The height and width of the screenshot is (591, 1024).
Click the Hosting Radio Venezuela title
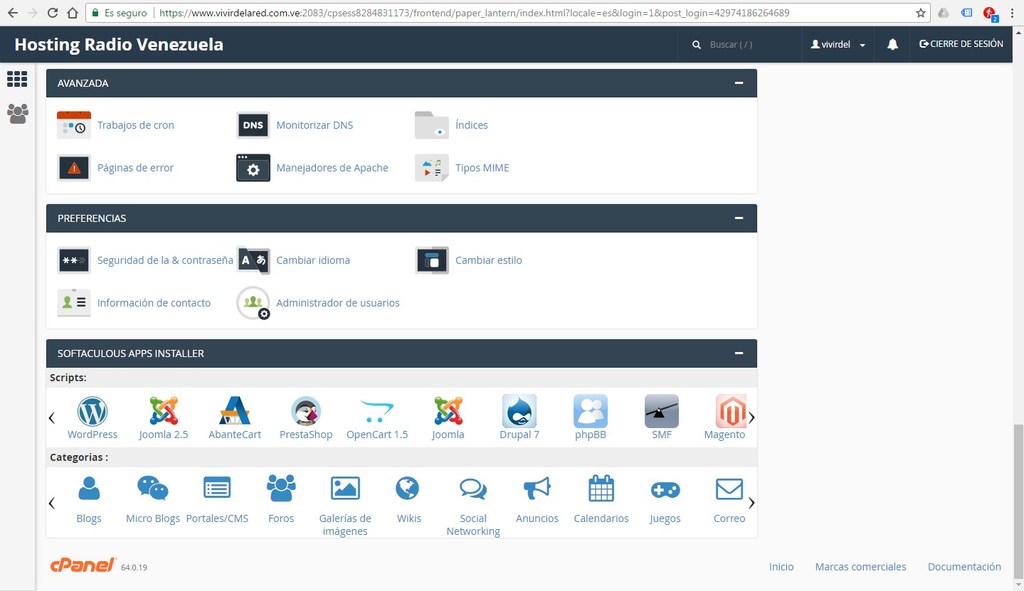click(119, 44)
